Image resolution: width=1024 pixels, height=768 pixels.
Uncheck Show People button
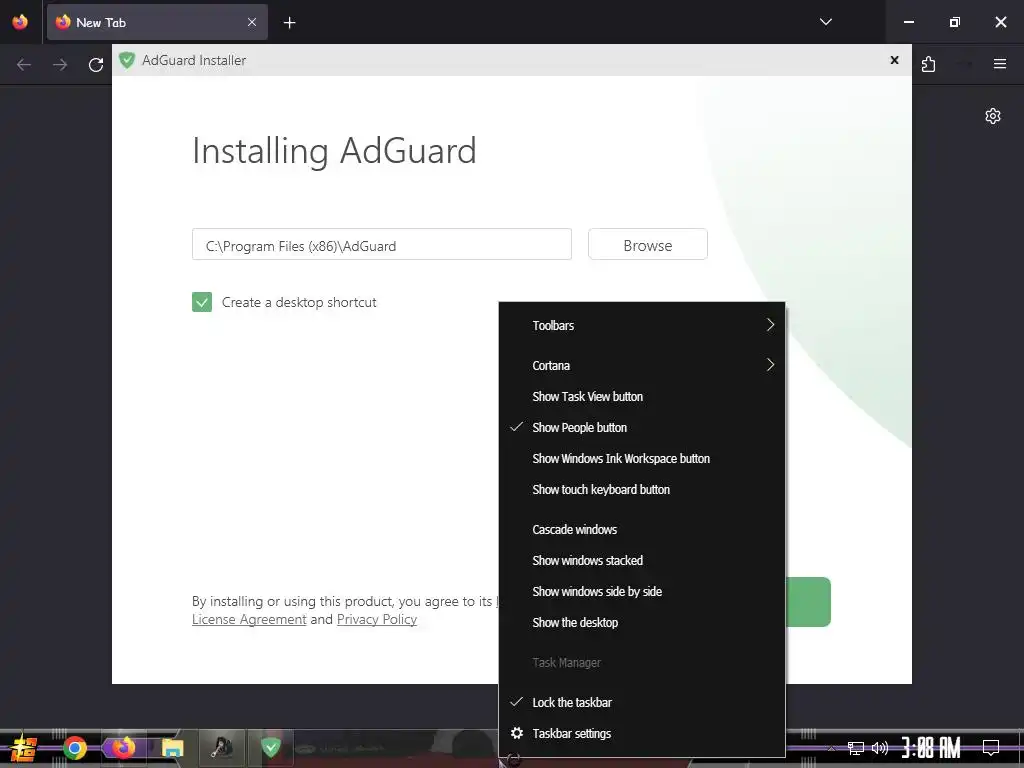(x=642, y=427)
